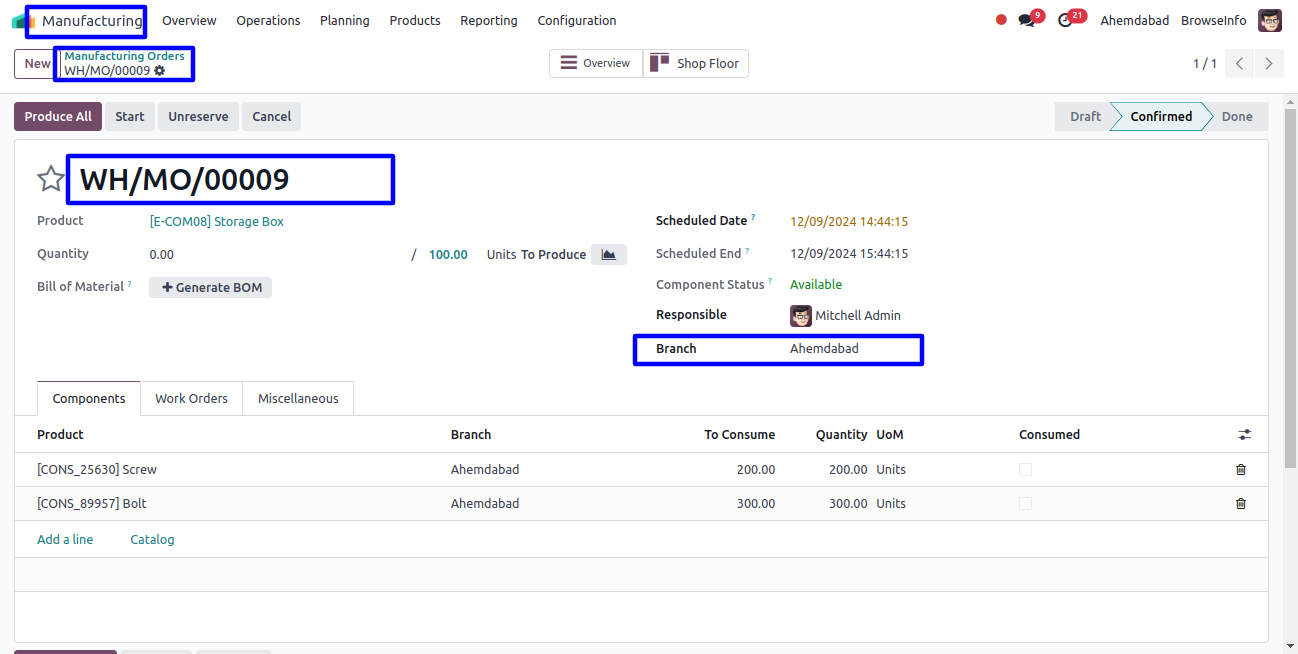
Task: Go to next record arrow
Action: (x=1268, y=64)
